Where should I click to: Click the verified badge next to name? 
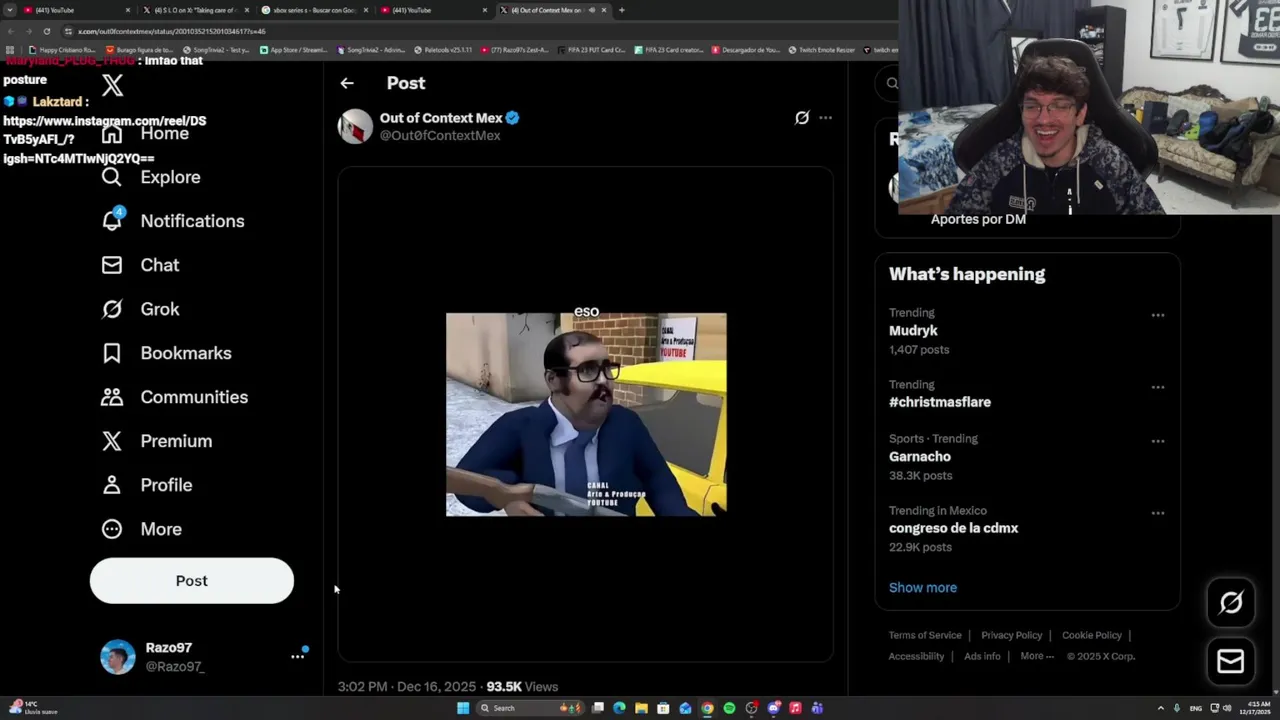(x=512, y=118)
